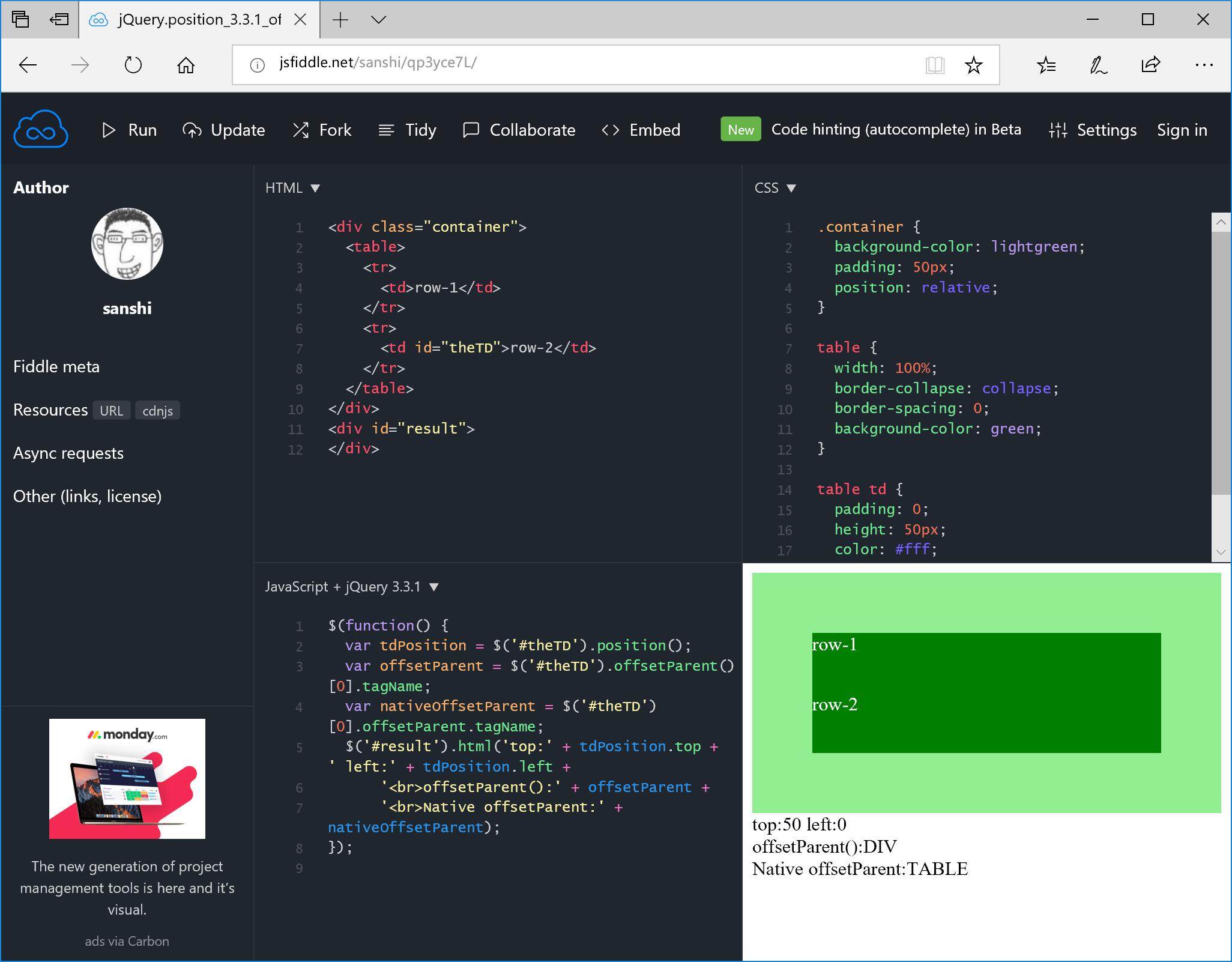Click the angle brackets icon beside Embed
This screenshot has height=962, width=1232.
tap(611, 130)
